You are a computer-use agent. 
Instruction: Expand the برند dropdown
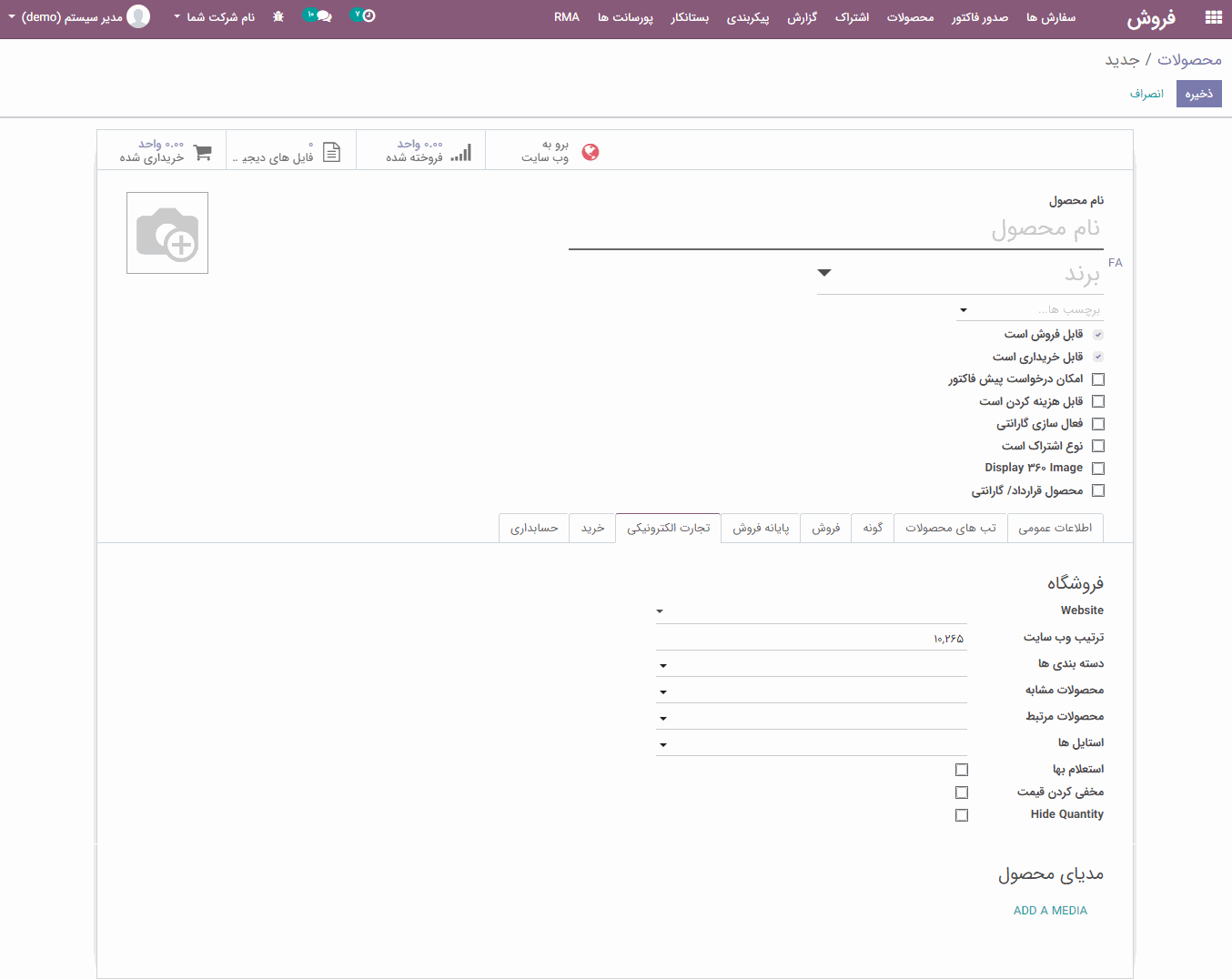click(824, 272)
